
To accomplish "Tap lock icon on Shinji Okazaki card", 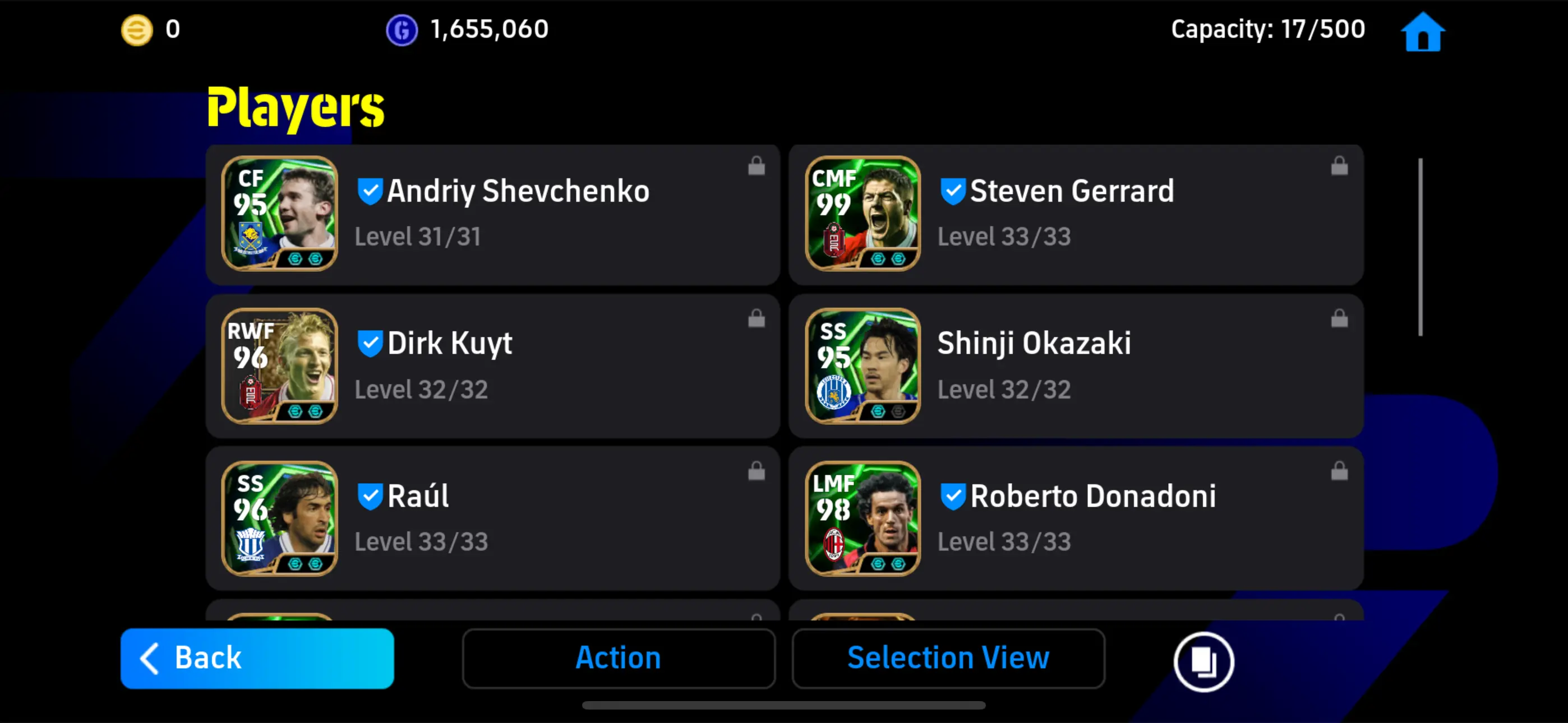I will [1339, 318].
